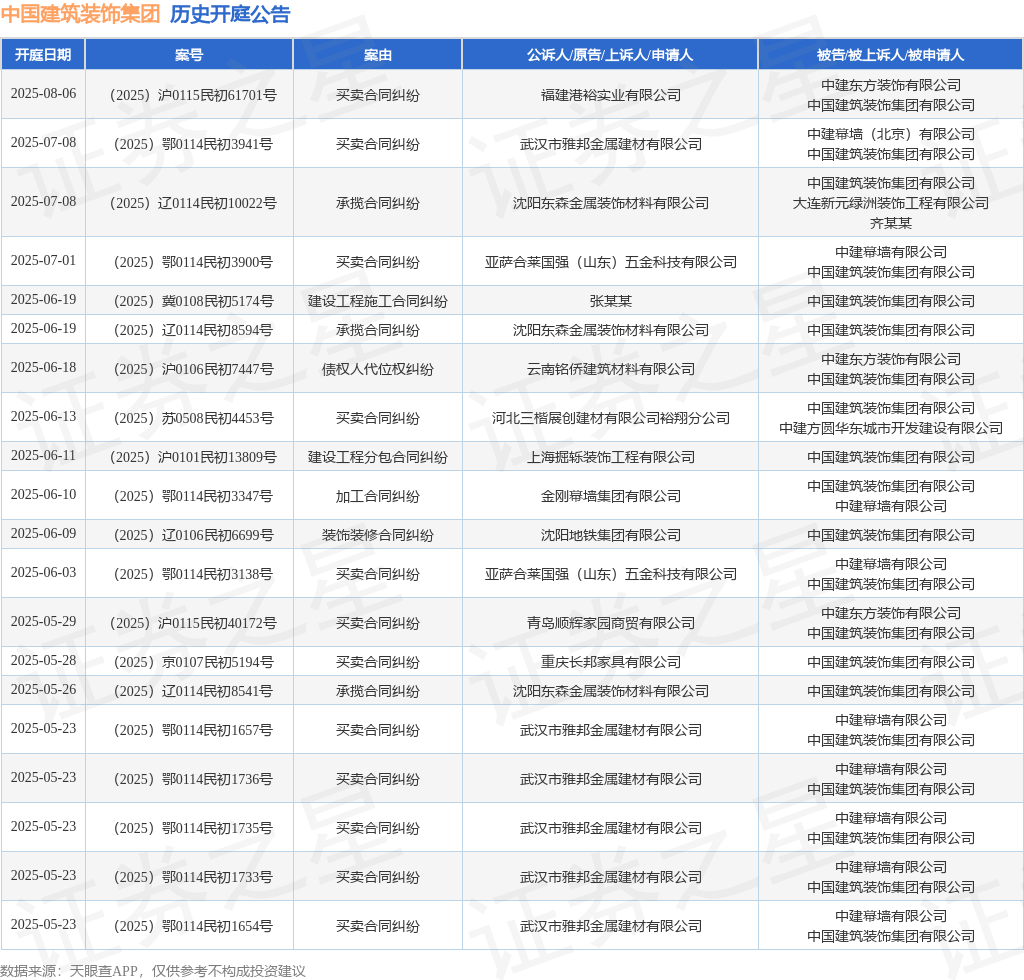1024x980 pixels.
Task: Click the date 2025-06-10
Action: pos(43,494)
